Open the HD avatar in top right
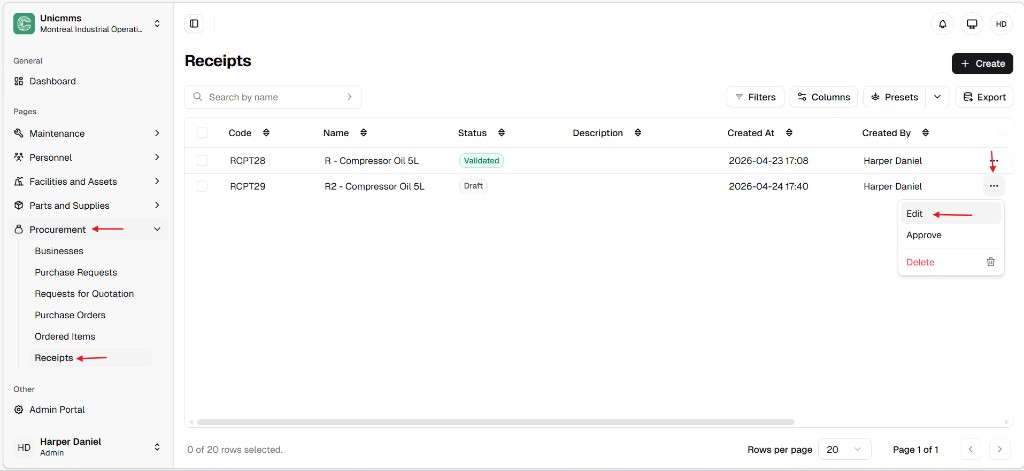The width and height of the screenshot is (1024, 471). [x=1001, y=24]
